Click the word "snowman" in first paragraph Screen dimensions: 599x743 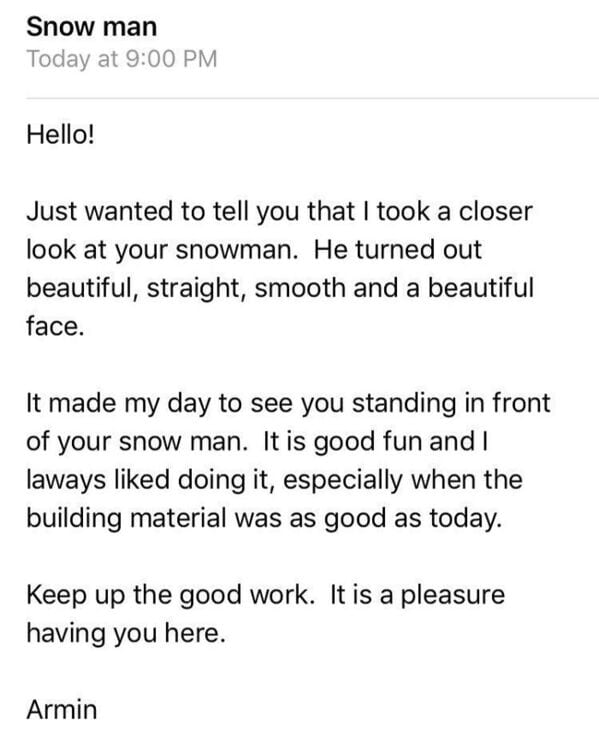coord(233,250)
